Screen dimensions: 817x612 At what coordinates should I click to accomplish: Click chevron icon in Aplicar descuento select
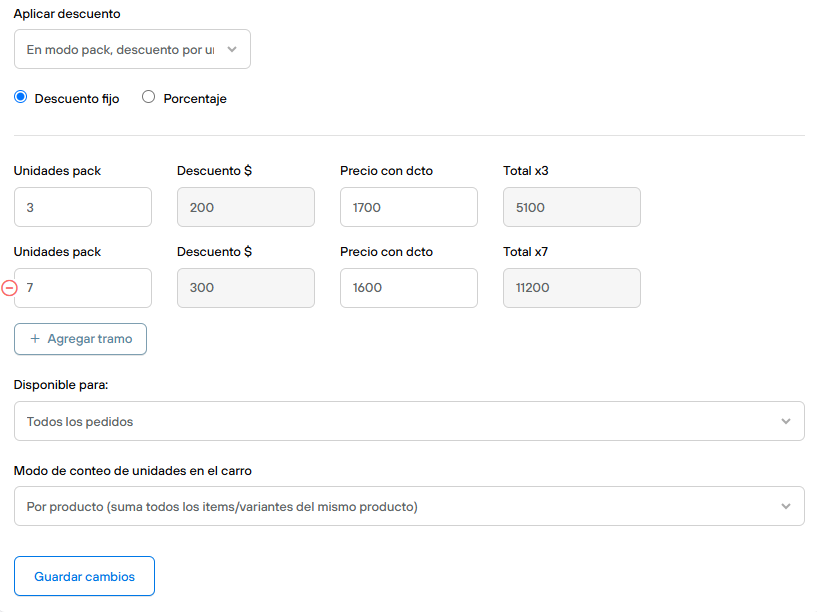[x=232, y=49]
